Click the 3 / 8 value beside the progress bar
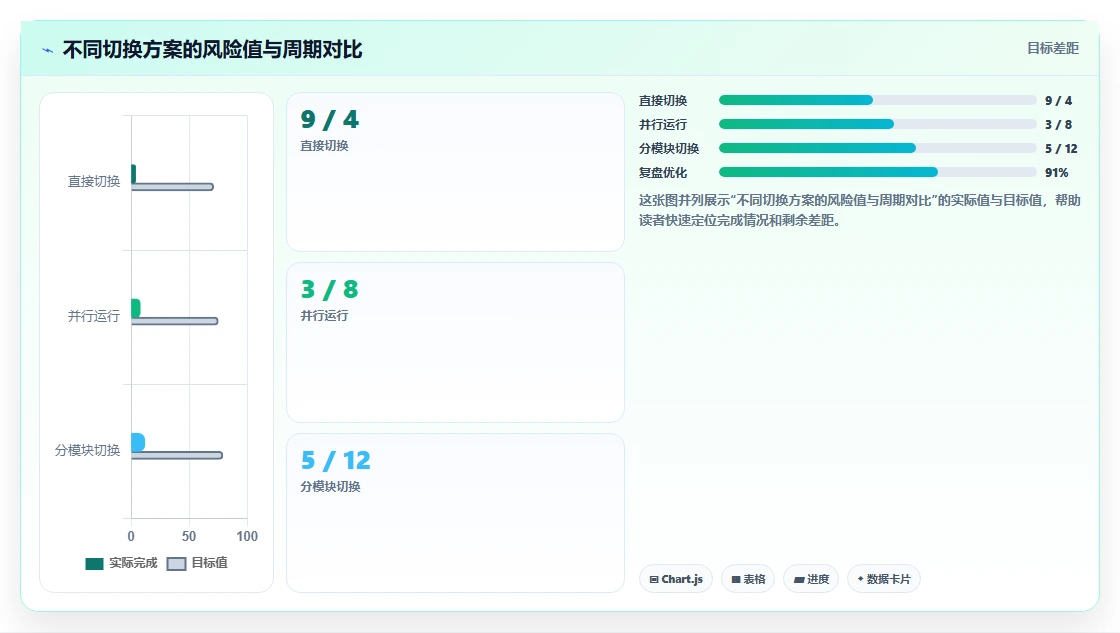The image size is (1120, 633). click(x=1058, y=124)
